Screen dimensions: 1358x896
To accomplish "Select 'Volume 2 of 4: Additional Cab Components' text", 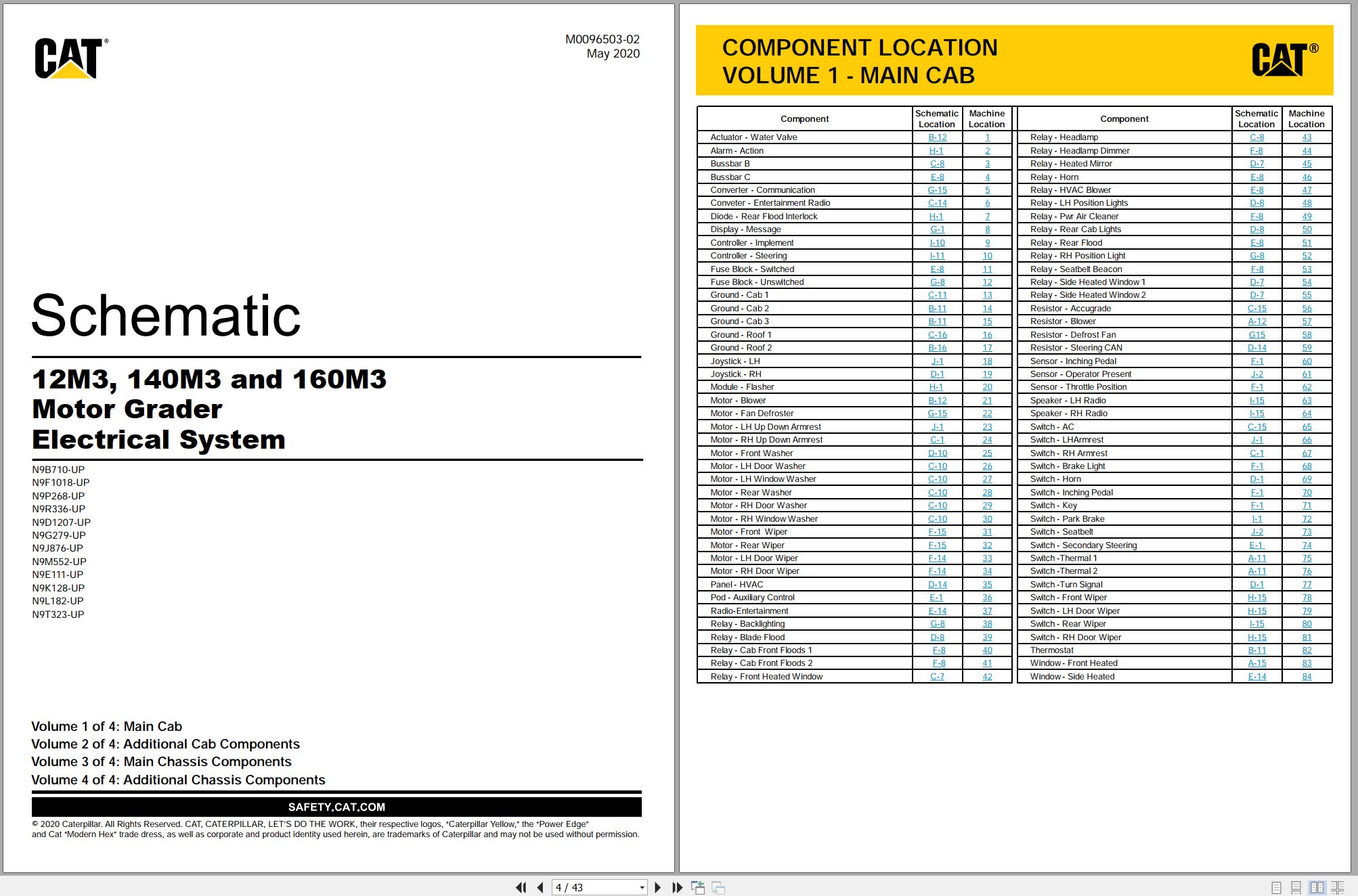I will coord(165,744).
